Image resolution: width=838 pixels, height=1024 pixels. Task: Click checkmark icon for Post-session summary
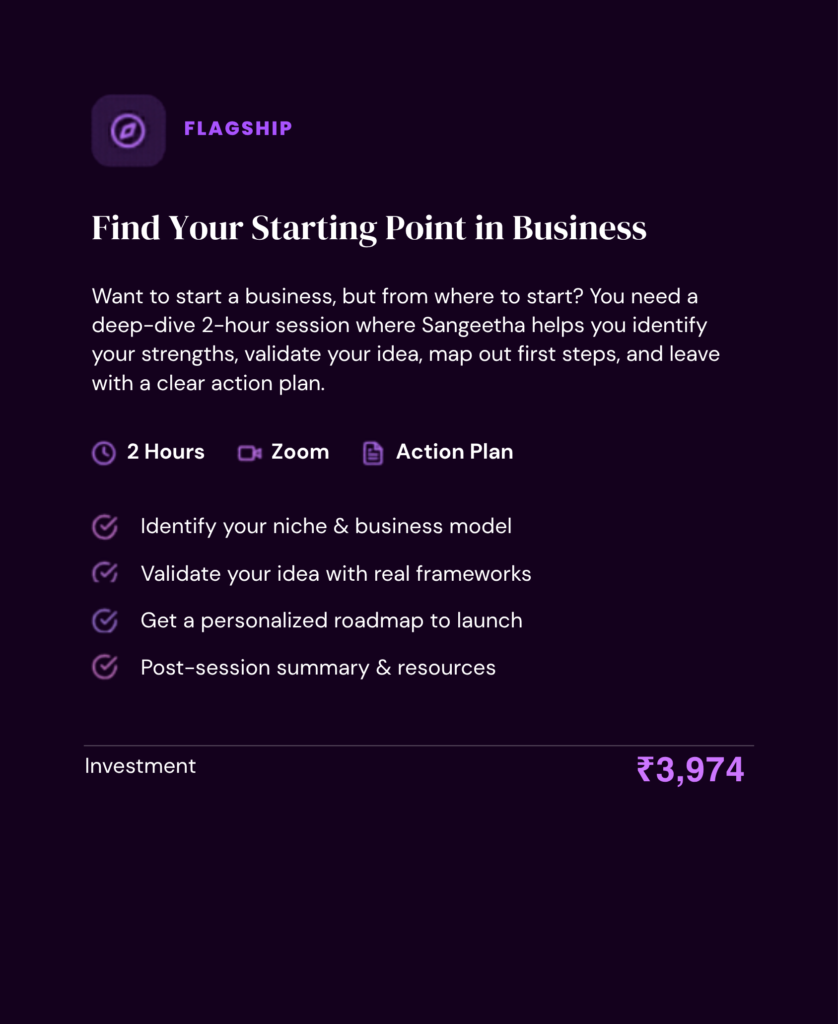(105, 667)
